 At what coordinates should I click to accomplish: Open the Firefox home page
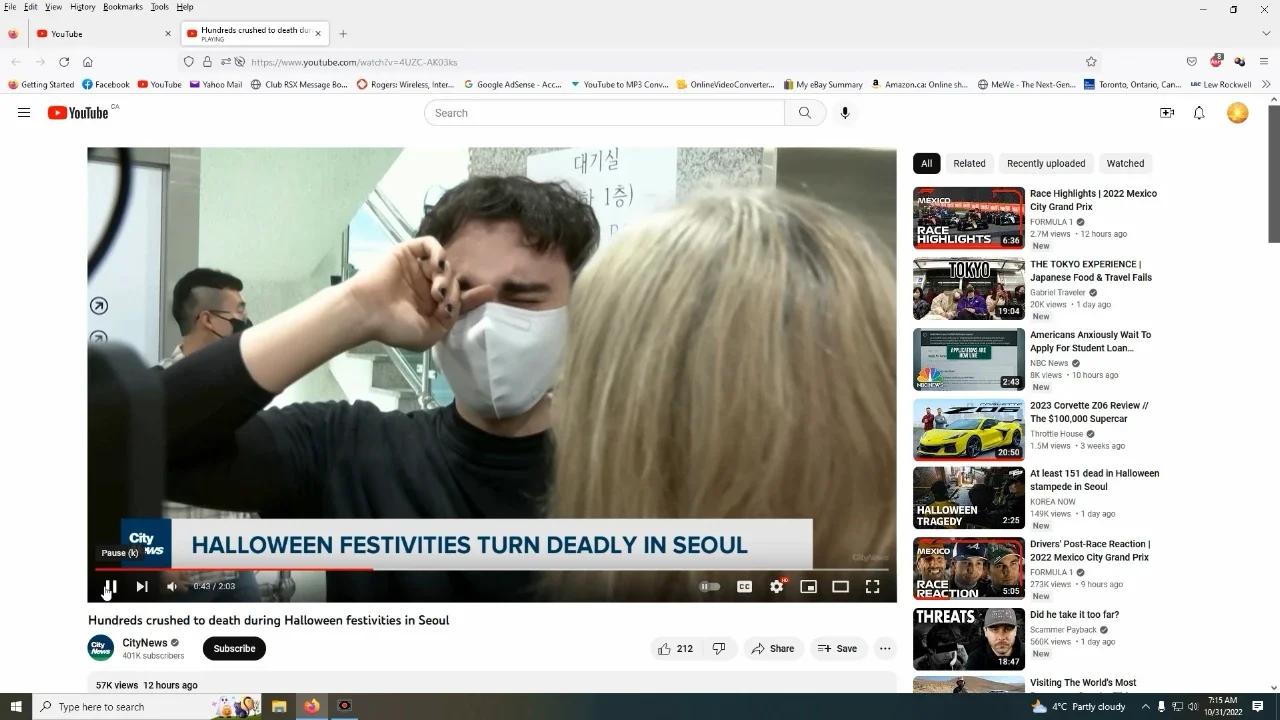coord(88,62)
